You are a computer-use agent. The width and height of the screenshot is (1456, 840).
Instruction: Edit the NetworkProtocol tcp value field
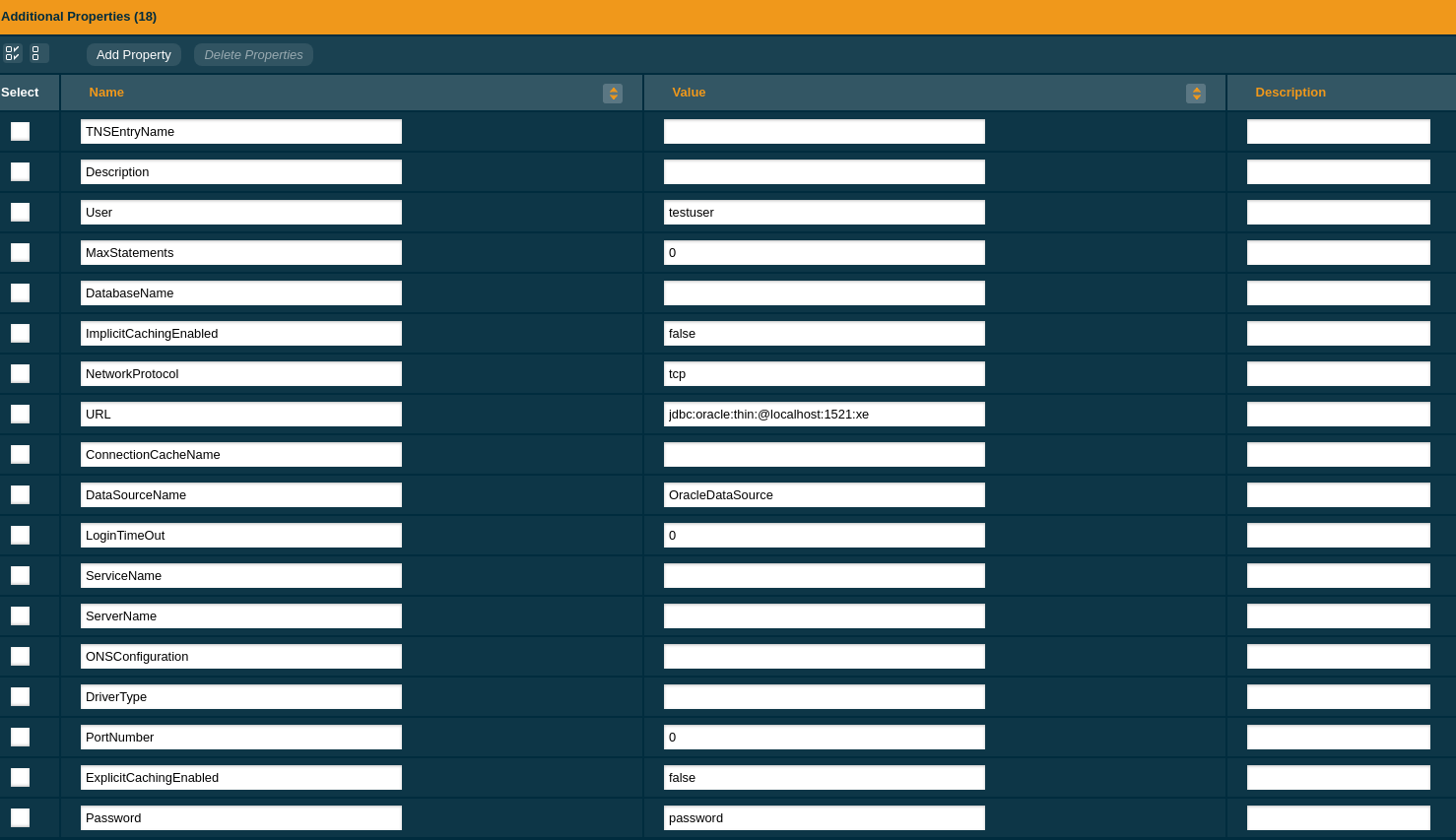824,374
